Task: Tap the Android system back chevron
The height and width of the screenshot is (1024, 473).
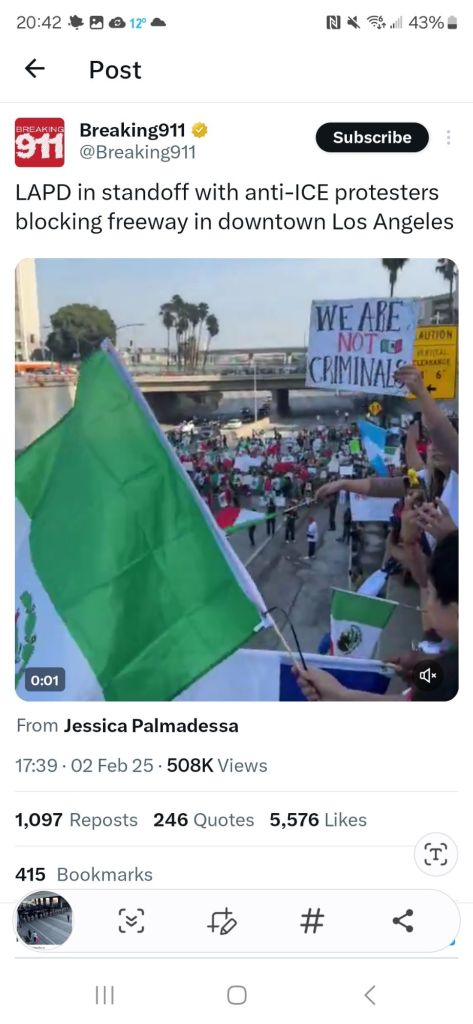Action: (369, 995)
